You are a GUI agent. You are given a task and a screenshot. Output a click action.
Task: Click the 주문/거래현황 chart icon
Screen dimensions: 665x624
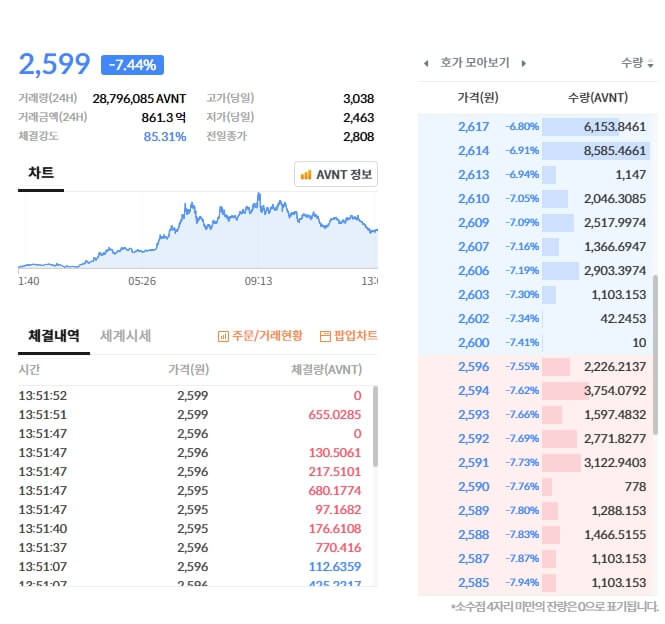pyautogui.click(x=223, y=336)
